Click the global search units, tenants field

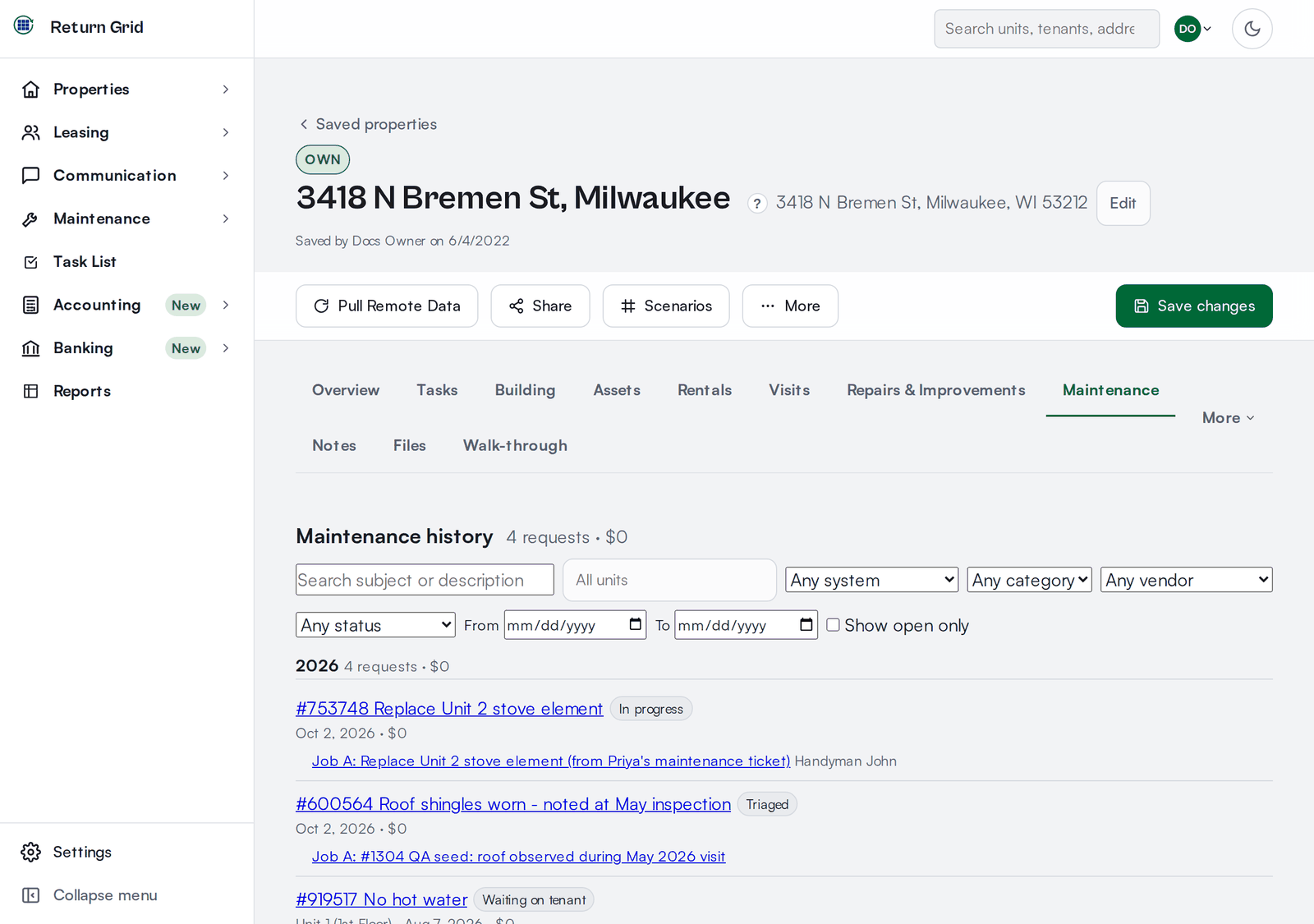1047,29
